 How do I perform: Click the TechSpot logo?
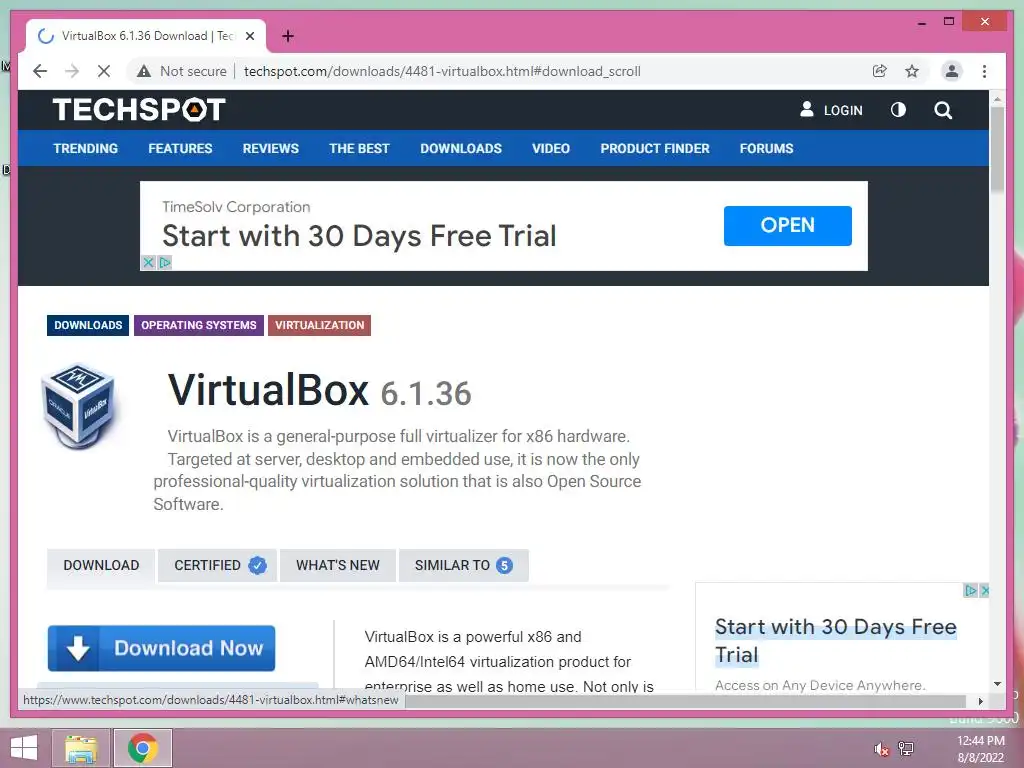pyautogui.click(x=138, y=109)
